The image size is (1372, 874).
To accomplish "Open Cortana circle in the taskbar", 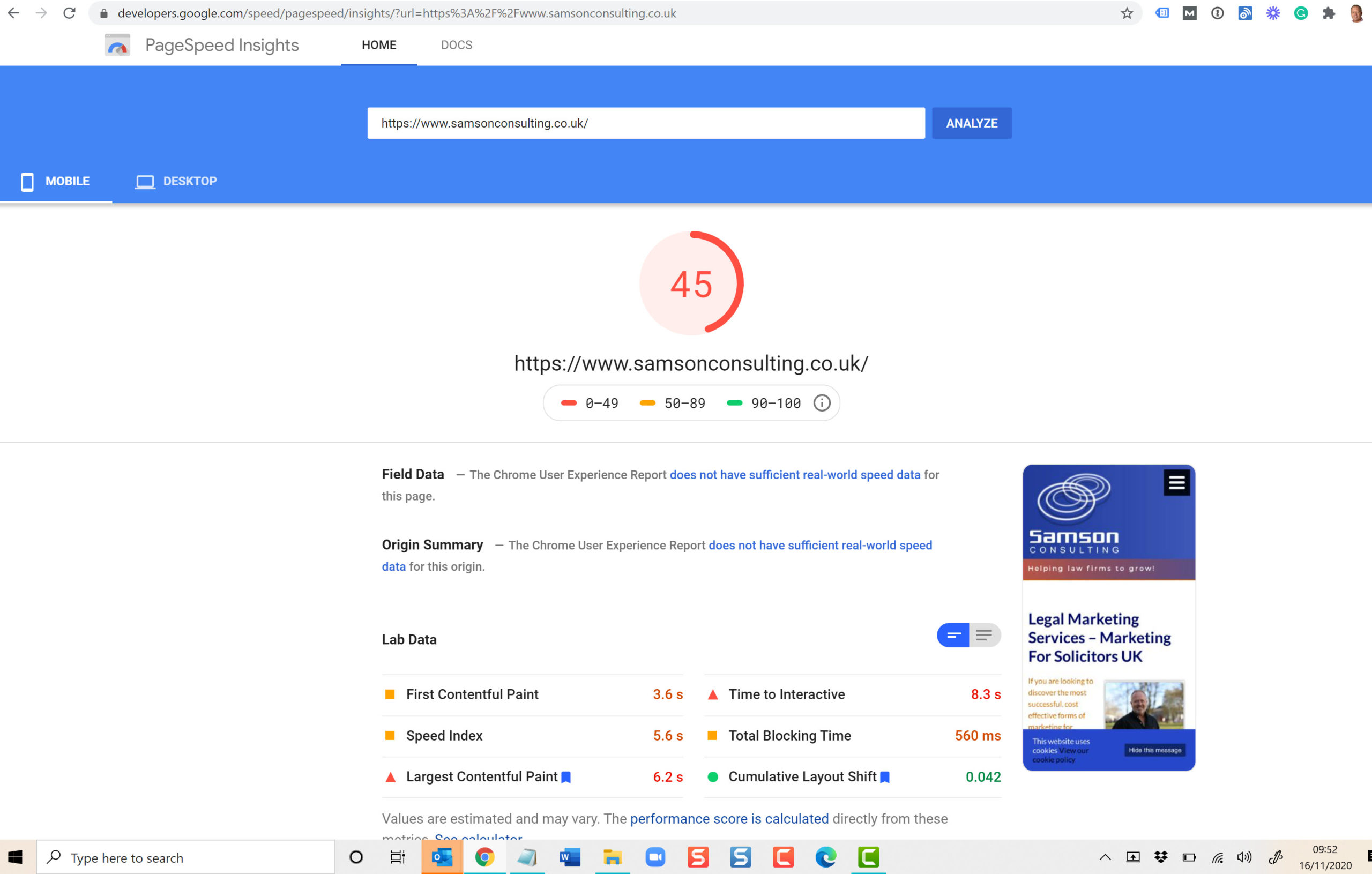I will click(356, 857).
